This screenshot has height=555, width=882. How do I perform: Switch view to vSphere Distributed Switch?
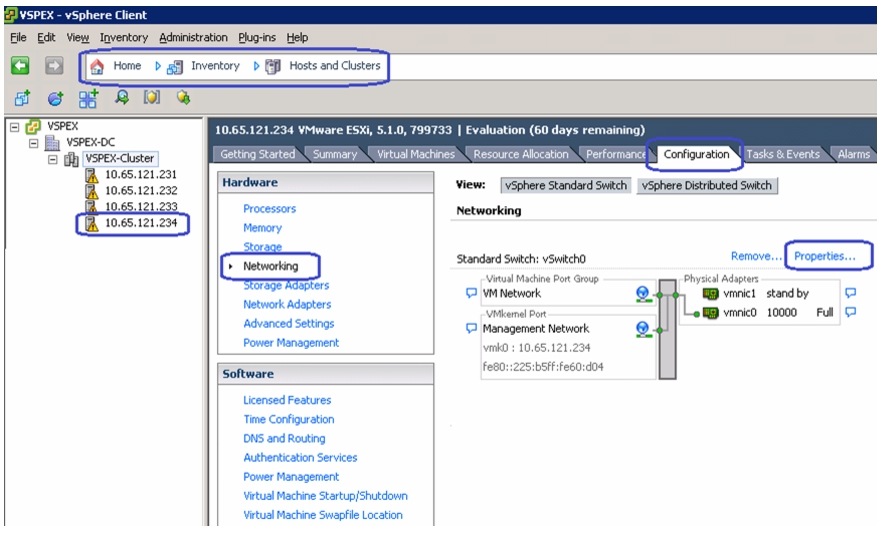point(707,186)
